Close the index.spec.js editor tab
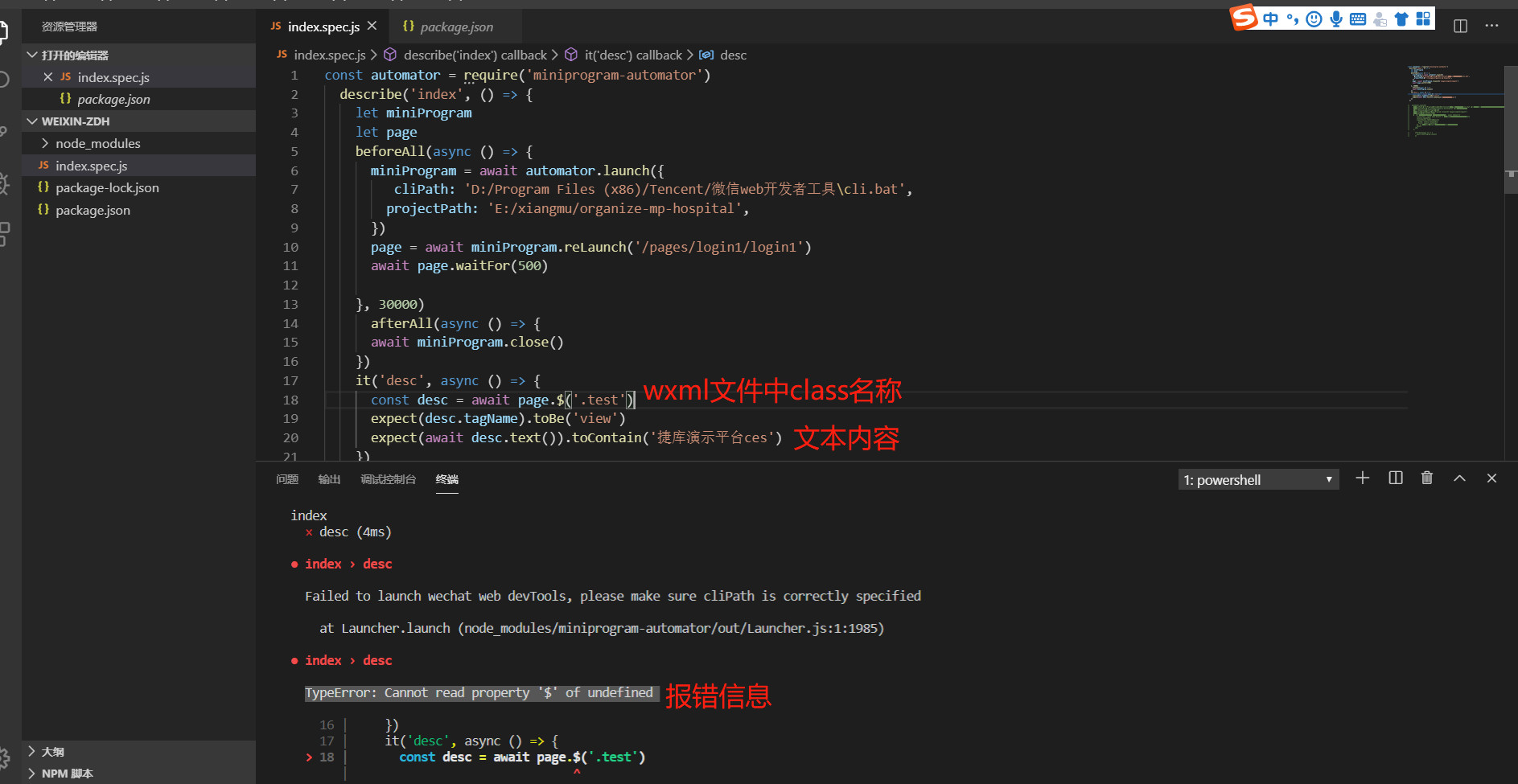The image size is (1518, 784). [x=372, y=26]
